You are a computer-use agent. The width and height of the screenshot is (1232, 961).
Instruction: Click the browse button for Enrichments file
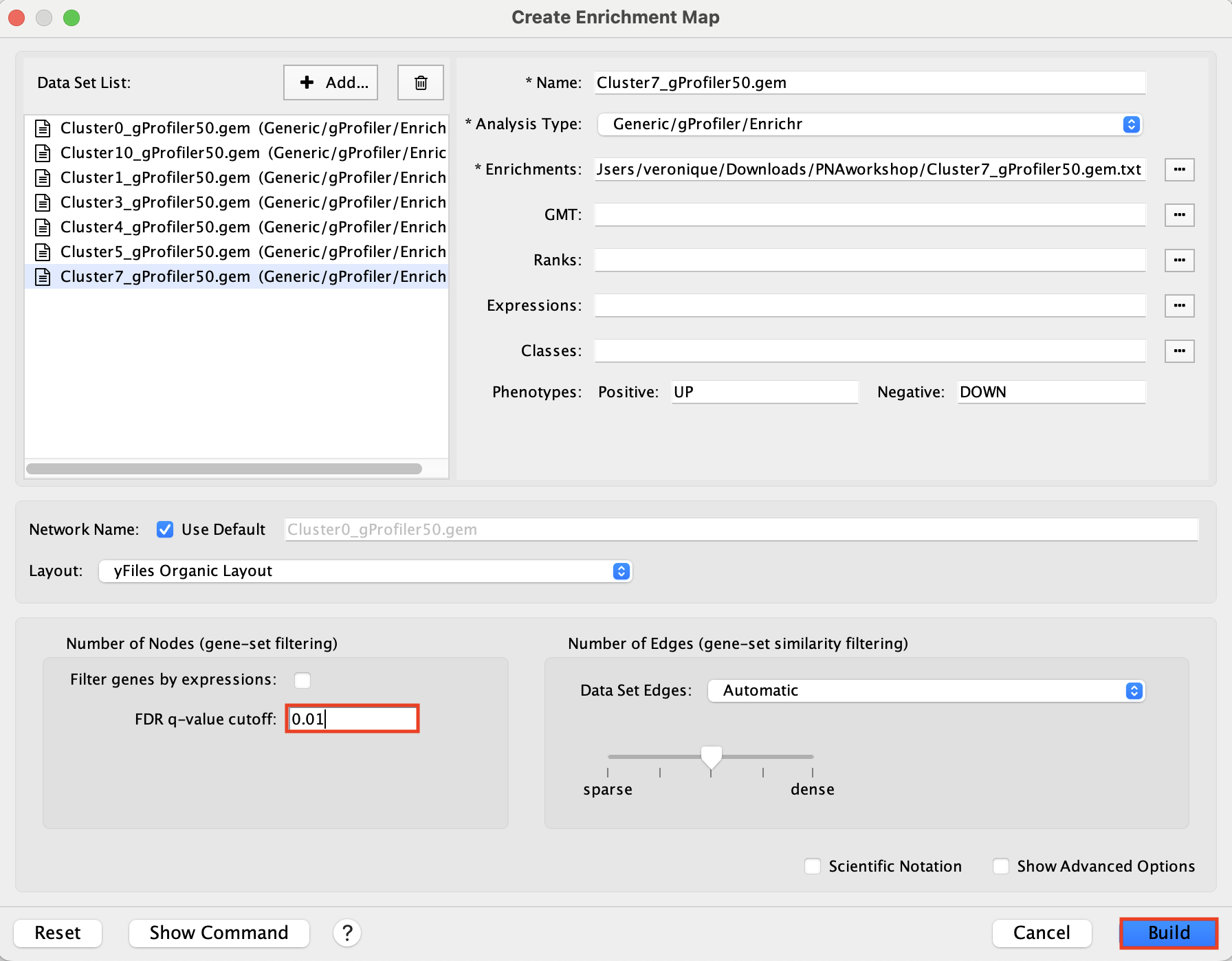1179,170
